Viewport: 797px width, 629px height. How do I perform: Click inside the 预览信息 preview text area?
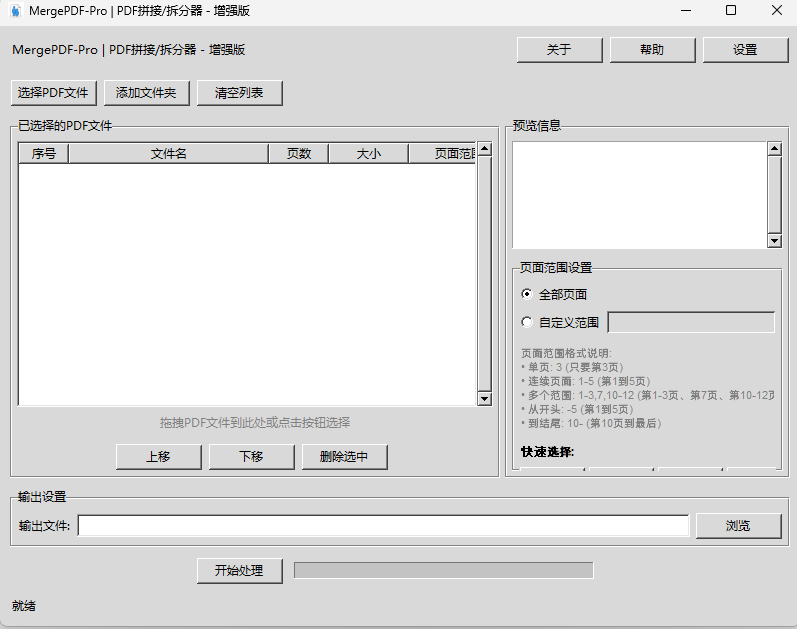(x=639, y=195)
